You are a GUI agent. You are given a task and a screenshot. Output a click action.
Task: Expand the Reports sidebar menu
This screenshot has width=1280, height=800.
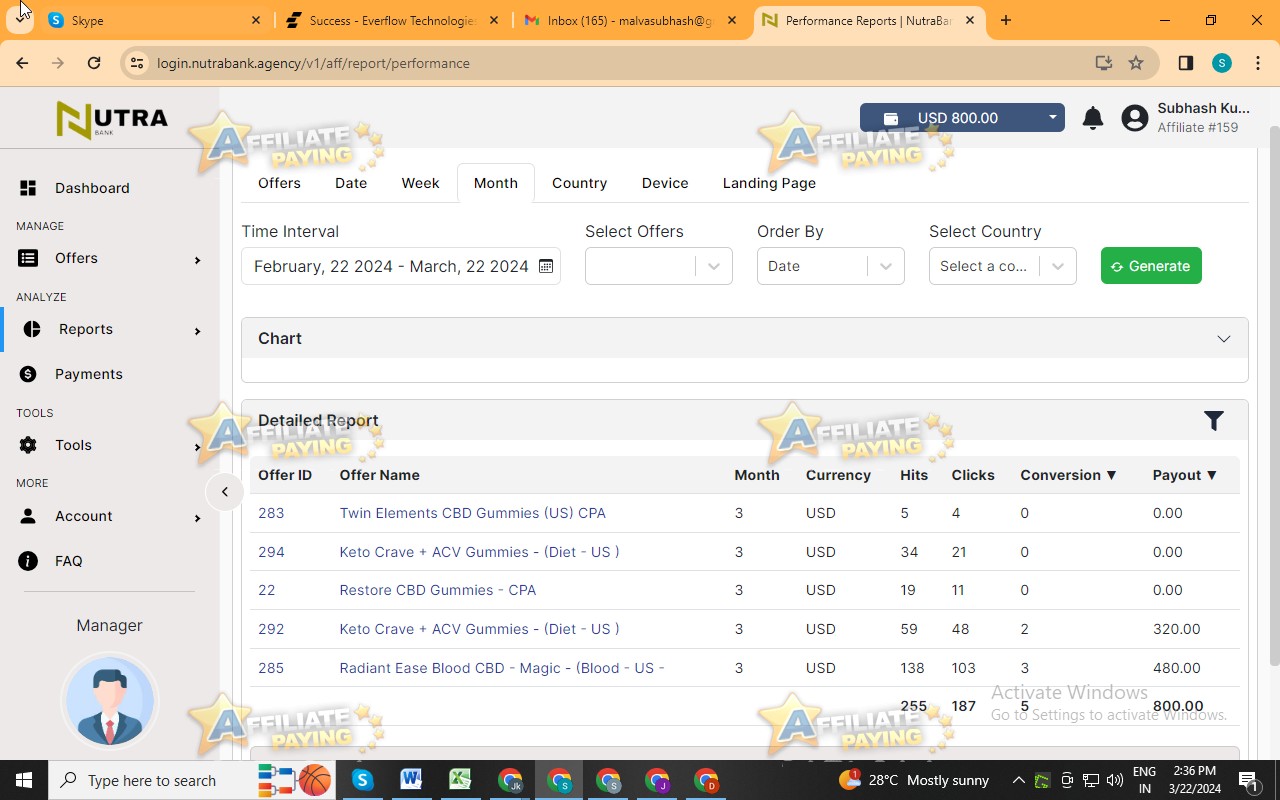point(109,329)
